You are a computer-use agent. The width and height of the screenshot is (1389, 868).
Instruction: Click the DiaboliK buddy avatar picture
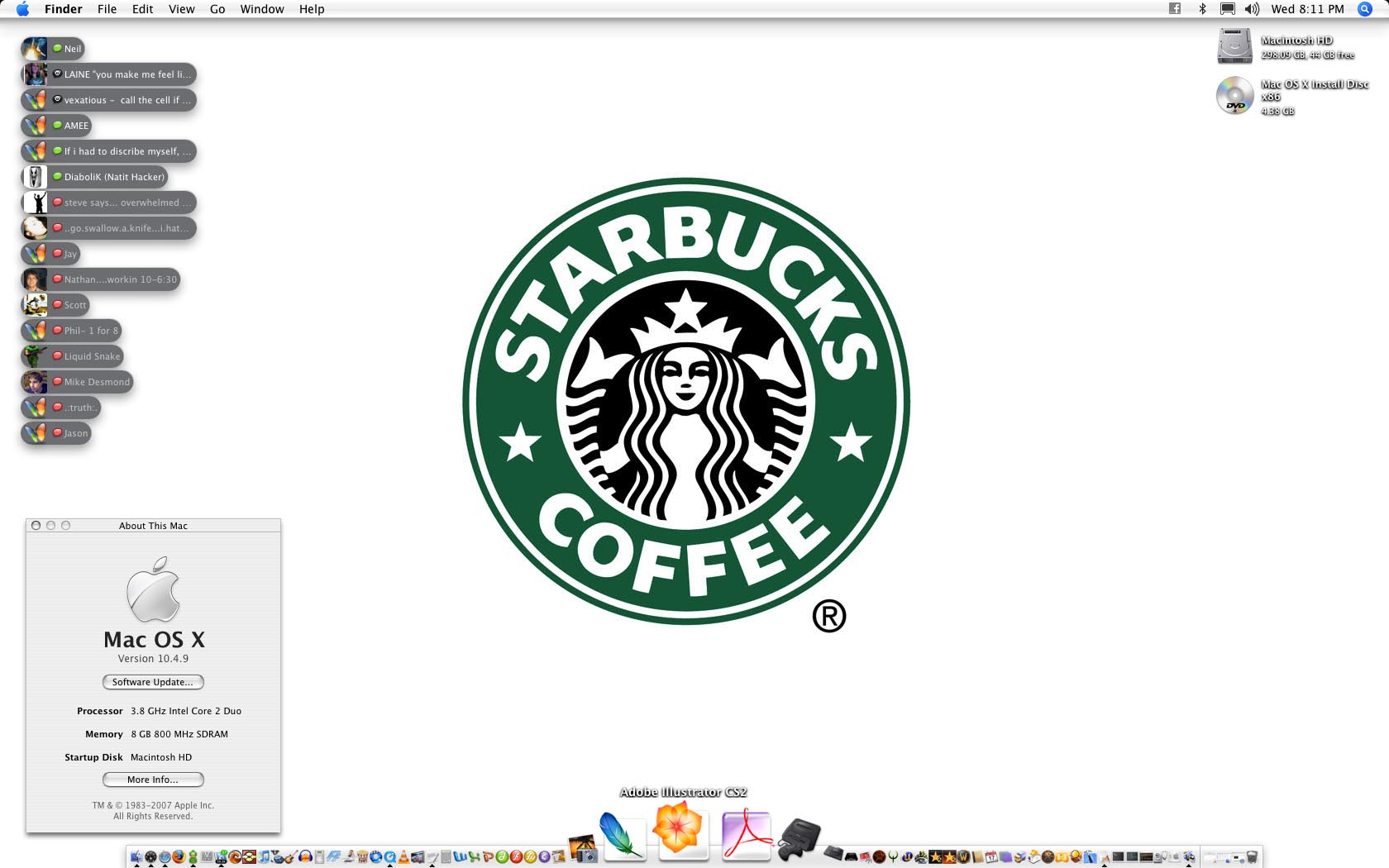[35, 177]
